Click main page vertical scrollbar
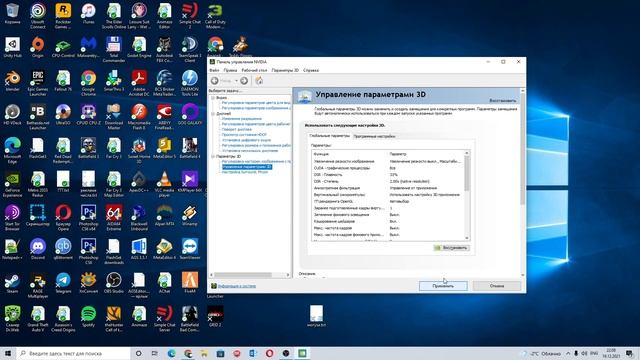This screenshot has width=640, height=360. coord(522,149)
